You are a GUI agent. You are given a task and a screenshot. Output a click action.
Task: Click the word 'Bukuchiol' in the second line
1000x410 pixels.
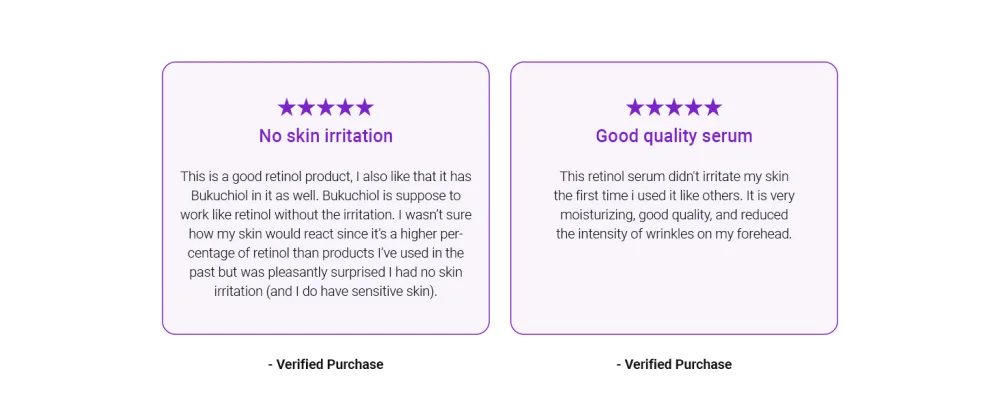[219, 196]
